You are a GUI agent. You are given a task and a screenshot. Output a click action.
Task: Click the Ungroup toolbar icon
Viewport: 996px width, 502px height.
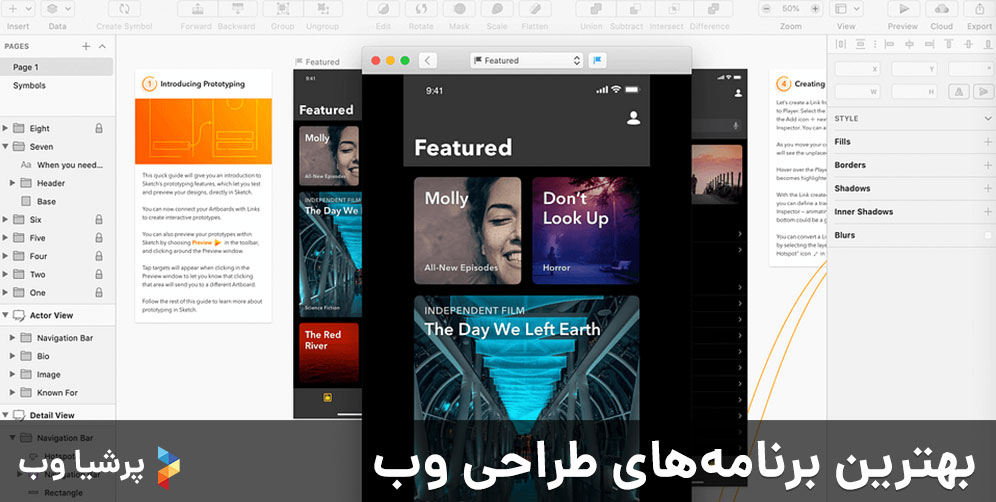click(x=323, y=9)
